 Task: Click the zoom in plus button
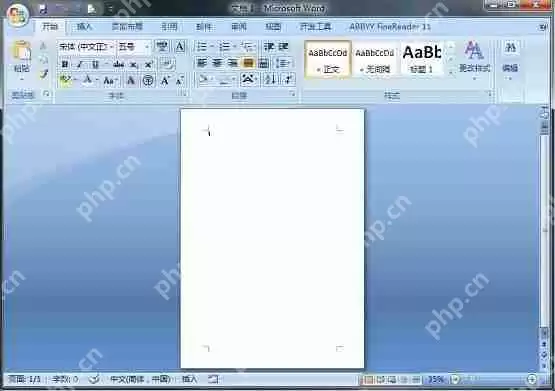(x=531, y=379)
